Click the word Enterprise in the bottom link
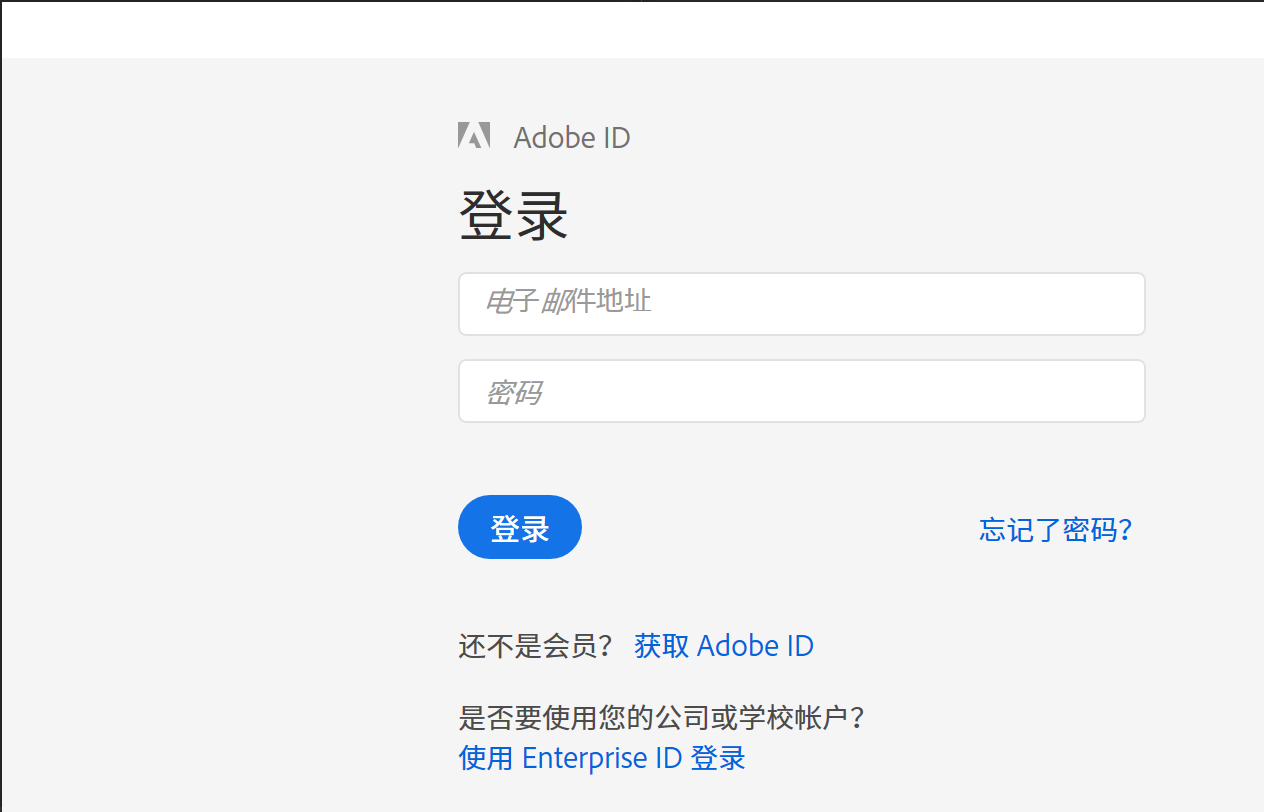The height and width of the screenshot is (812, 1264). (x=584, y=758)
